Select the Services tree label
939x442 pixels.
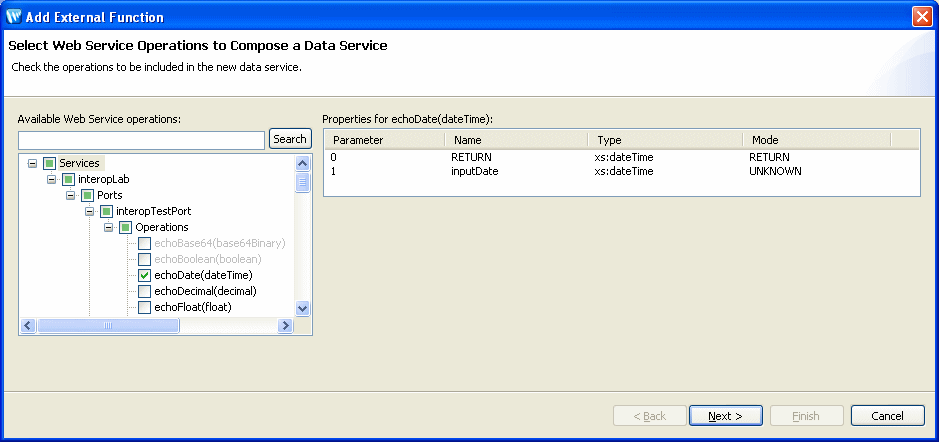tap(80, 164)
